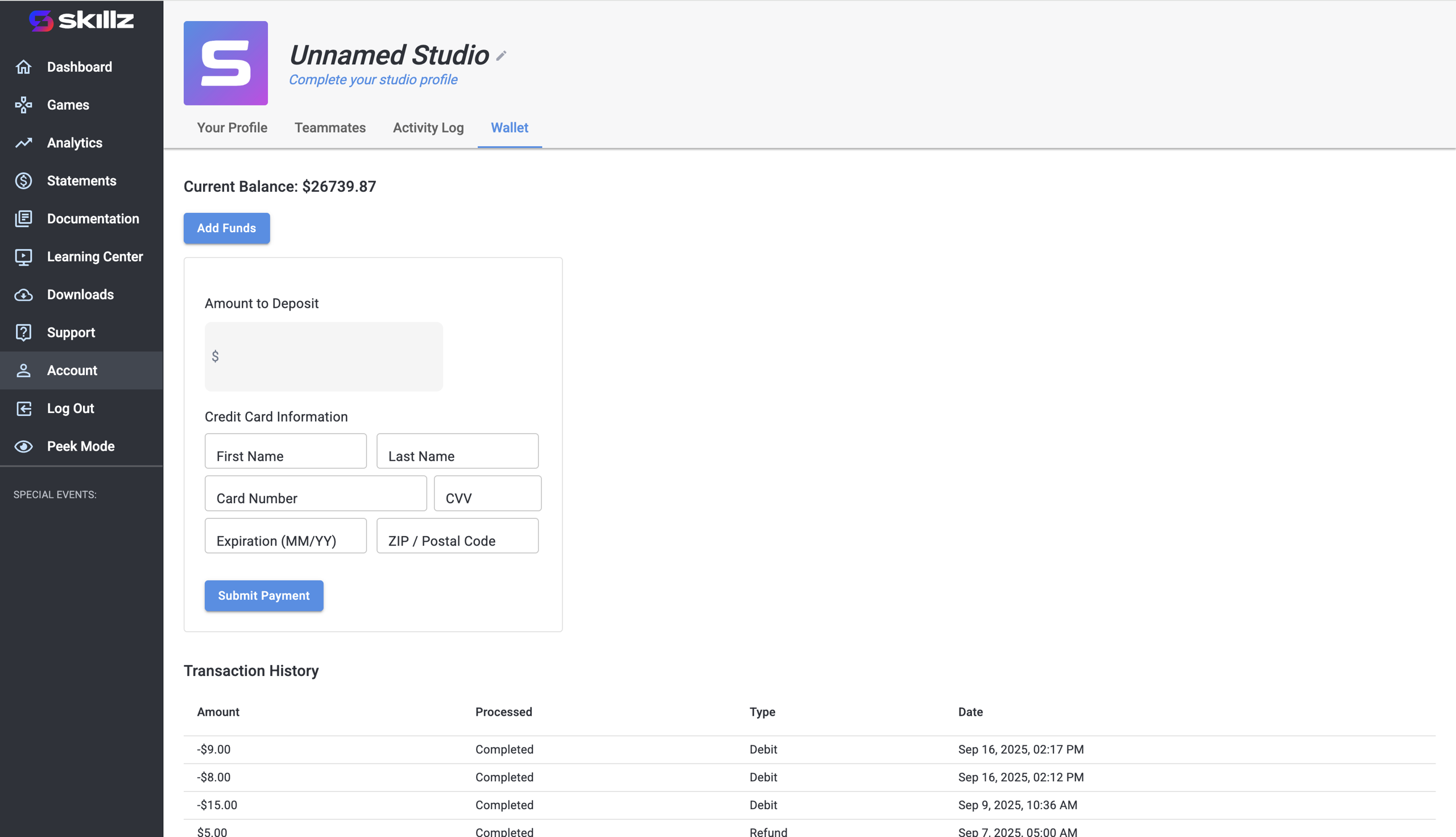Image resolution: width=1456 pixels, height=837 pixels.
Task: Open Games via the gamepad icon
Action: (x=23, y=105)
